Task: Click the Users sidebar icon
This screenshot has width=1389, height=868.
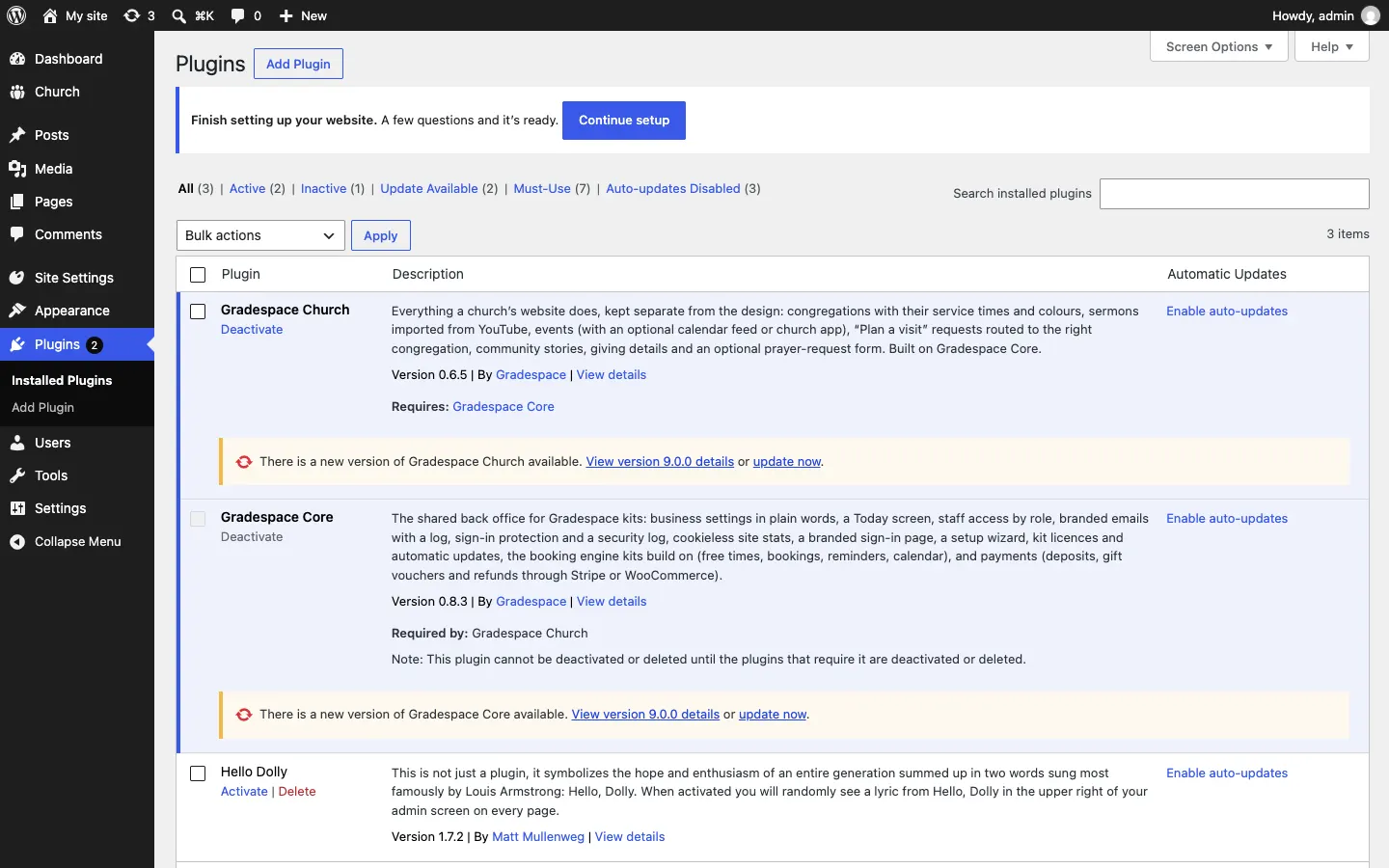Action: [x=17, y=443]
